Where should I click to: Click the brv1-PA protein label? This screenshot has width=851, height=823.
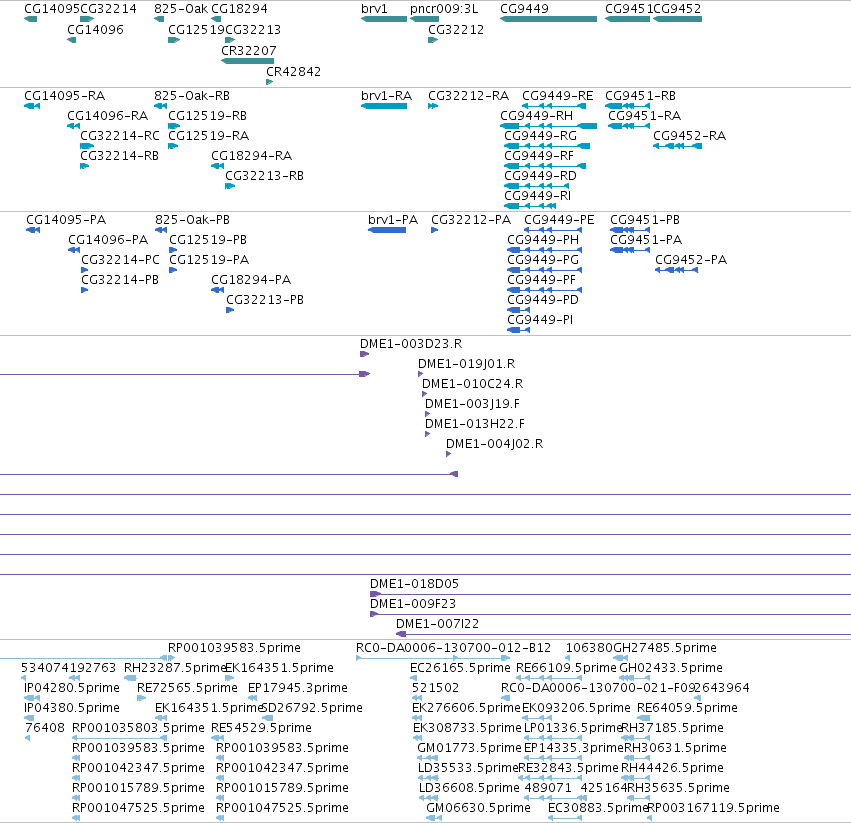coord(393,220)
